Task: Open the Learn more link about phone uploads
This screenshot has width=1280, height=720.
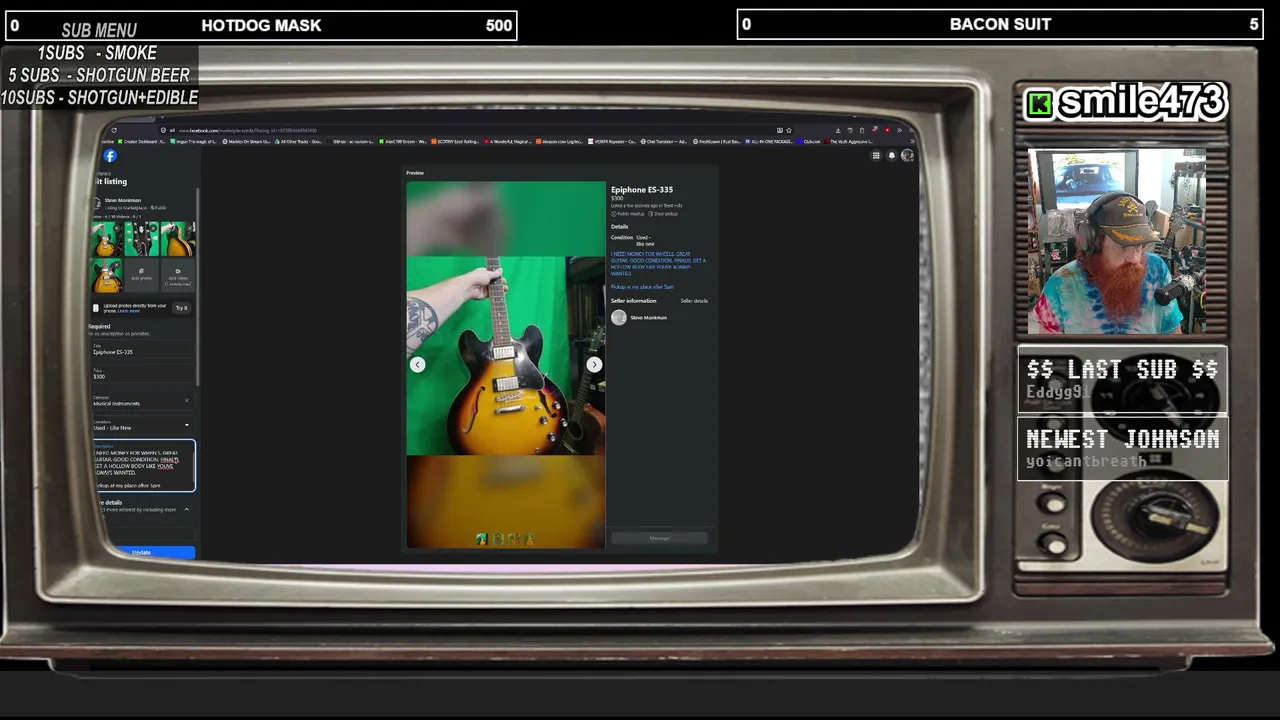Action: coord(129,311)
